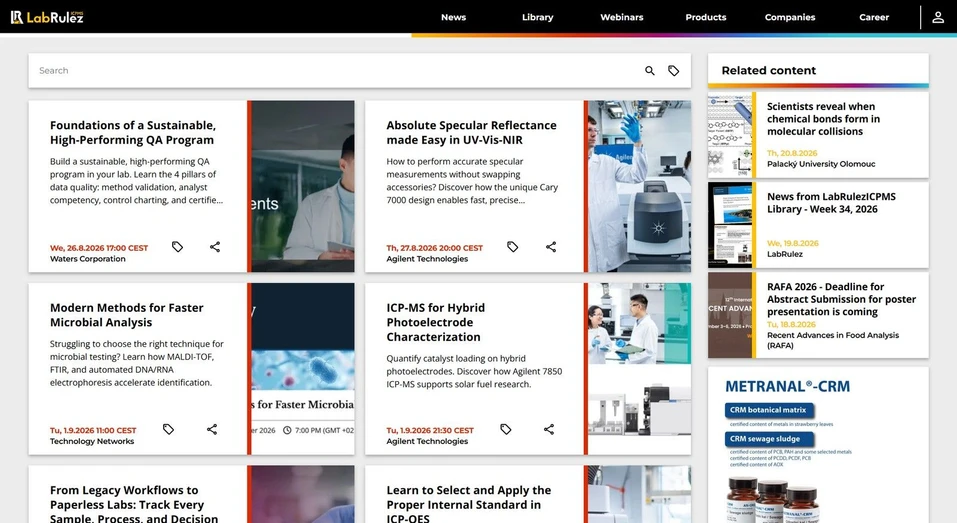The height and width of the screenshot is (523, 957).
Task: Open 'ICP-MS for Hybrid Photoelectrode Characterization' title
Action: point(436,322)
